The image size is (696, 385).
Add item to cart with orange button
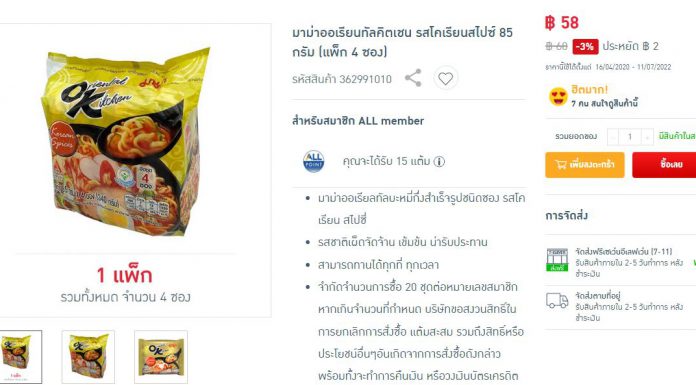pos(585,165)
